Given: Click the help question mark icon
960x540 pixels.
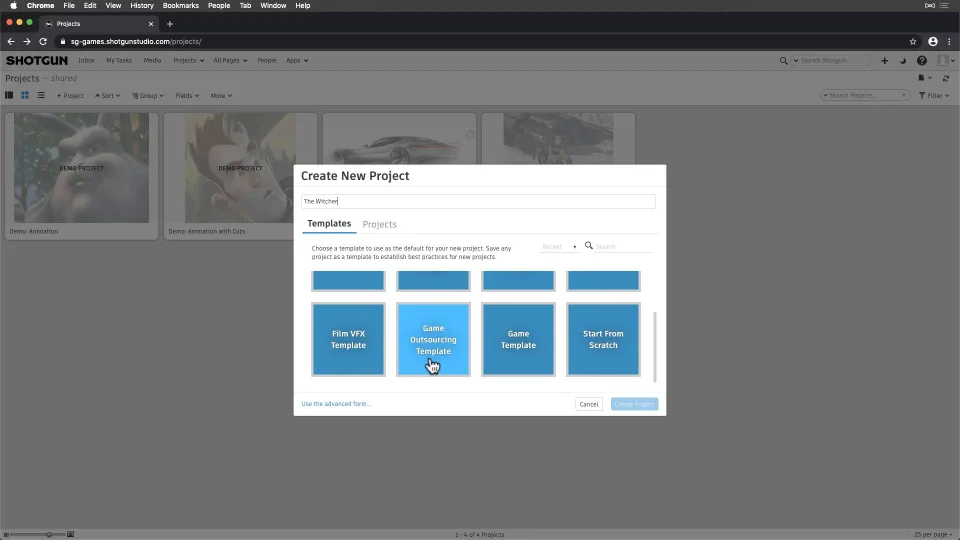Looking at the screenshot, I should tap(921, 61).
